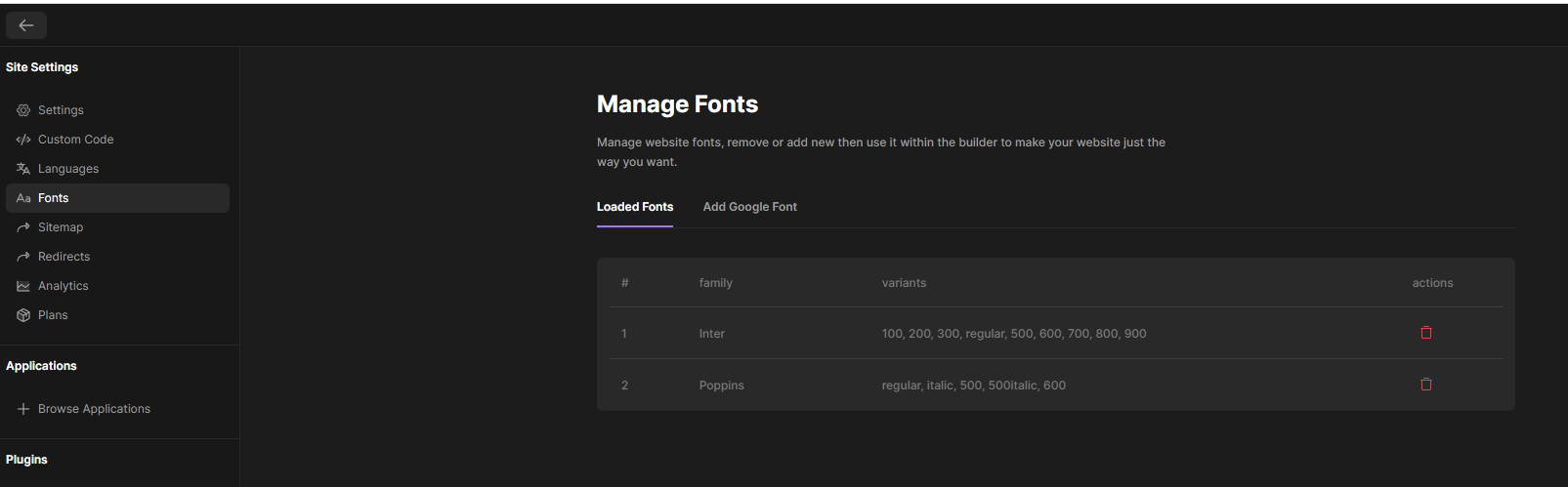Click the Fonts Aa icon
This screenshot has width=1568, height=487.
[x=23, y=198]
